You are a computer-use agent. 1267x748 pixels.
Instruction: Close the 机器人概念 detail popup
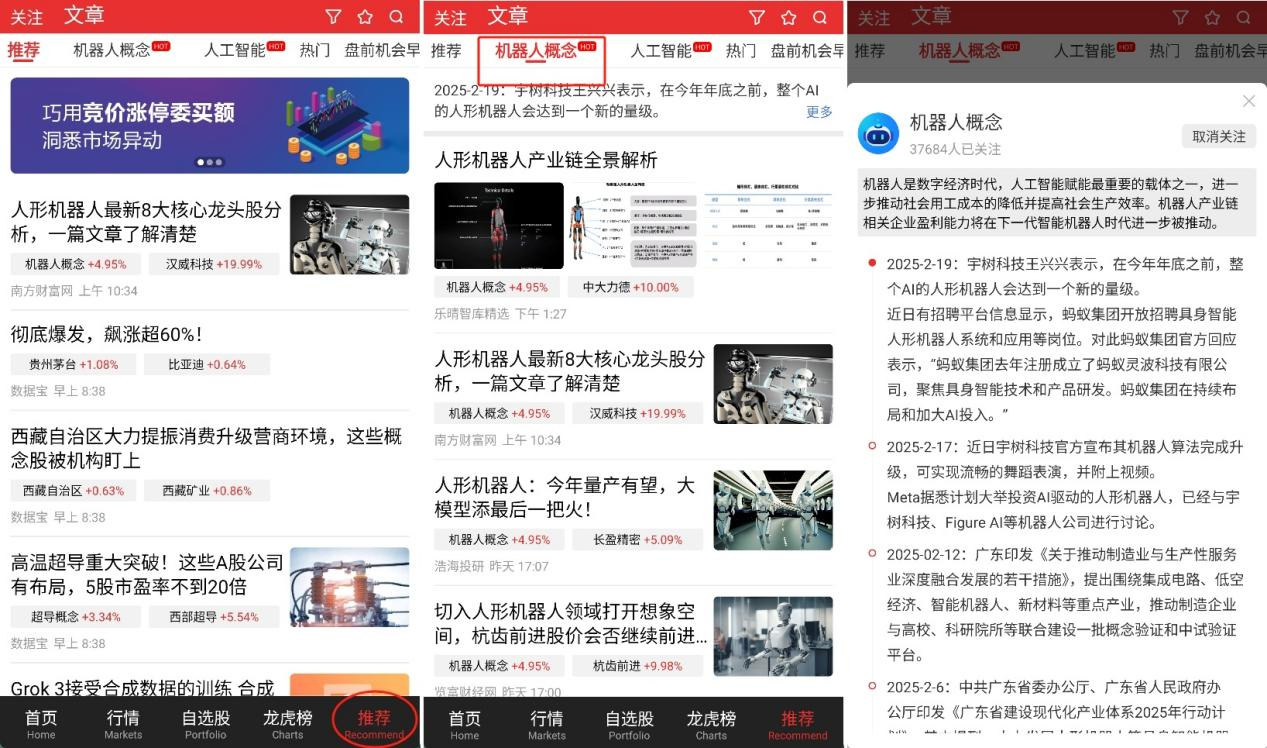1248,101
